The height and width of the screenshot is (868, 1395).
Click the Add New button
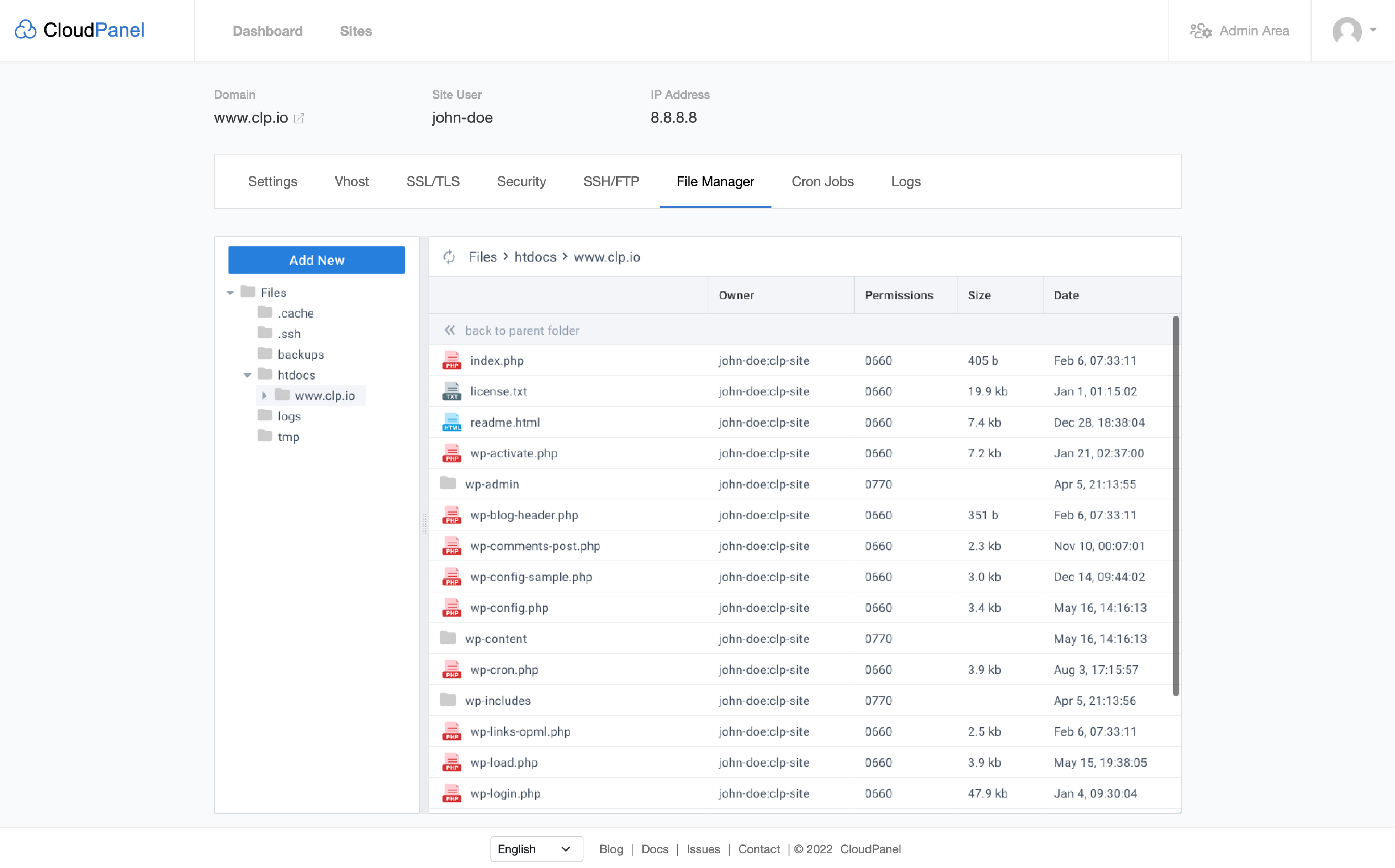point(316,260)
